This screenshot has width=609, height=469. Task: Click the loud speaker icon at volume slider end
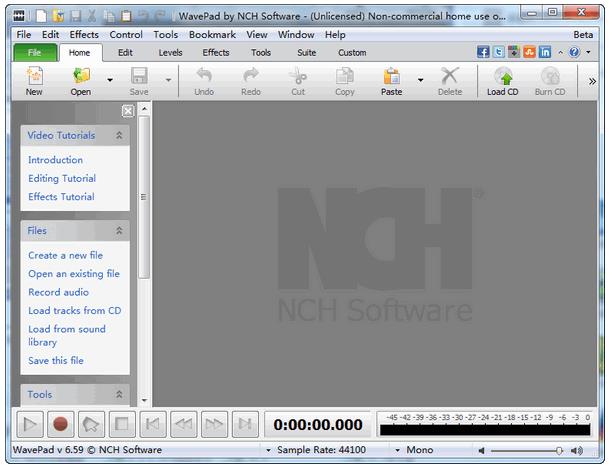[577, 451]
